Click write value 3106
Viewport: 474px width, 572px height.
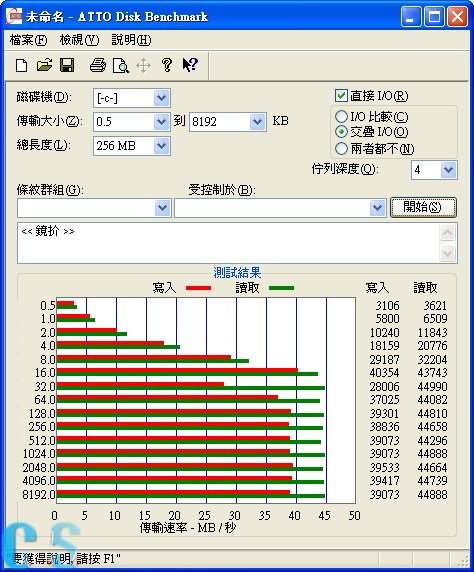click(x=388, y=305)
